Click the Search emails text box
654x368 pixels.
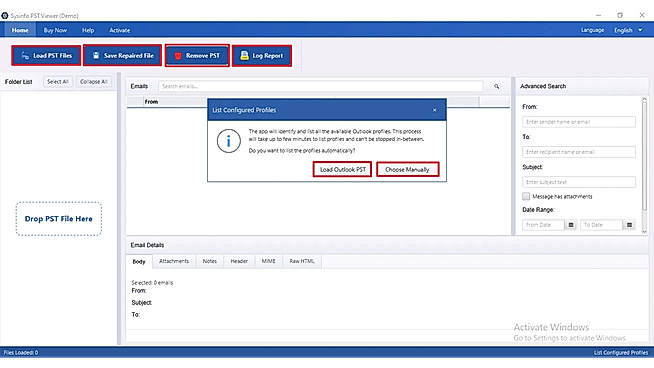[x=320, y=86]
